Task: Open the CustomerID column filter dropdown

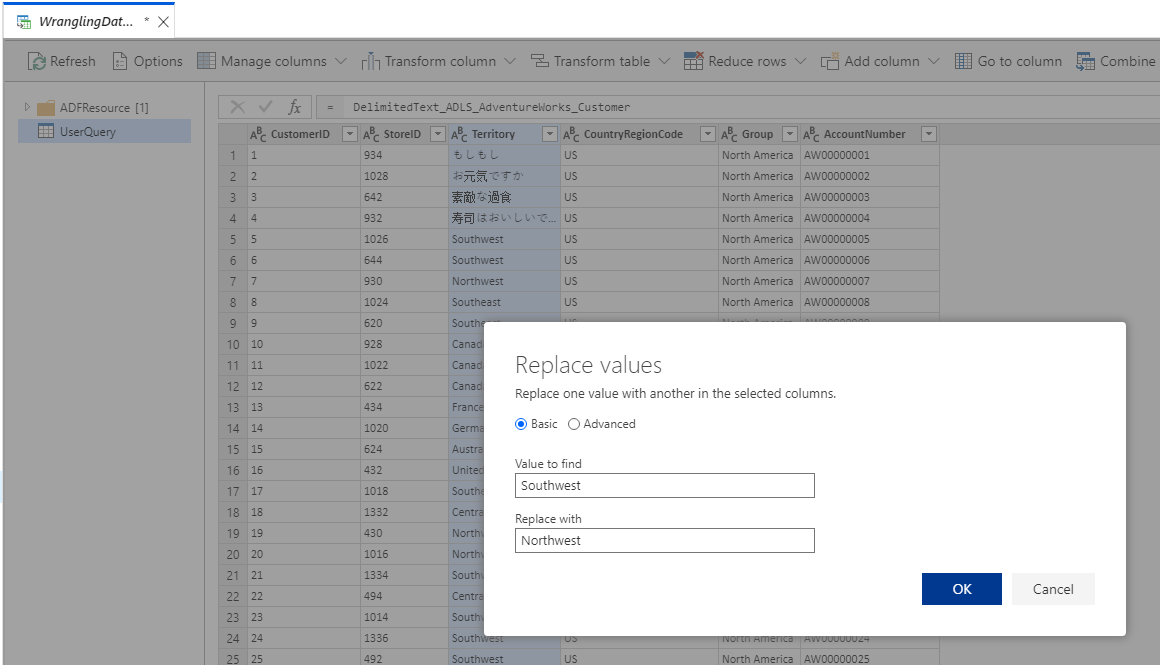Action: click(x=350, y=134)
